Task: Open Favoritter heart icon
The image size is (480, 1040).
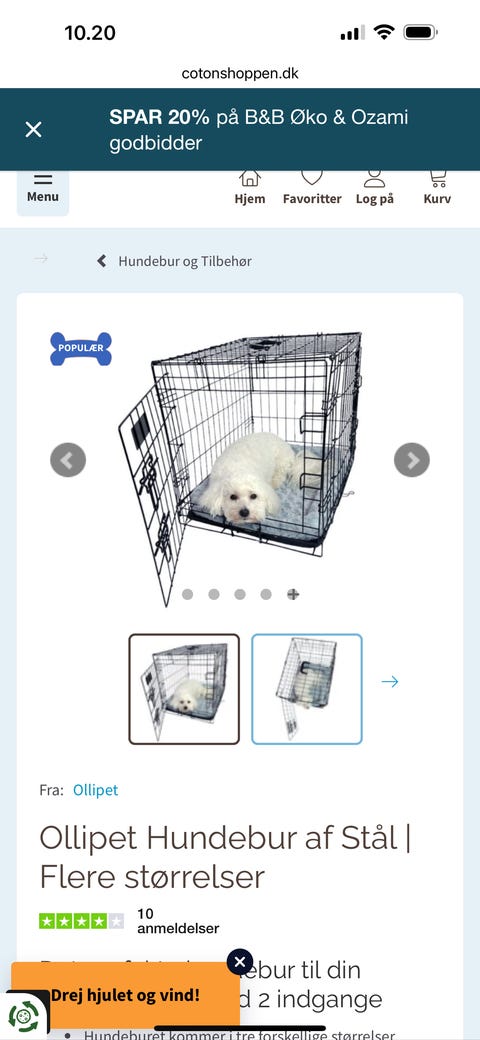Action: (312, 189)
